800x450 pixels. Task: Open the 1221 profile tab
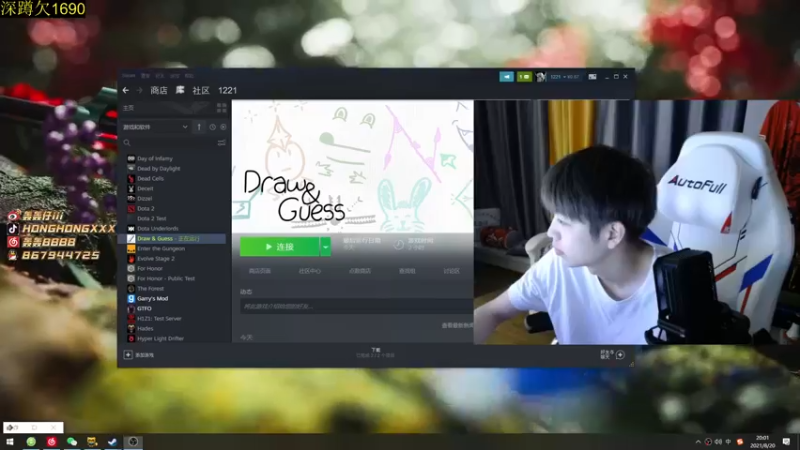pos(228,90)
